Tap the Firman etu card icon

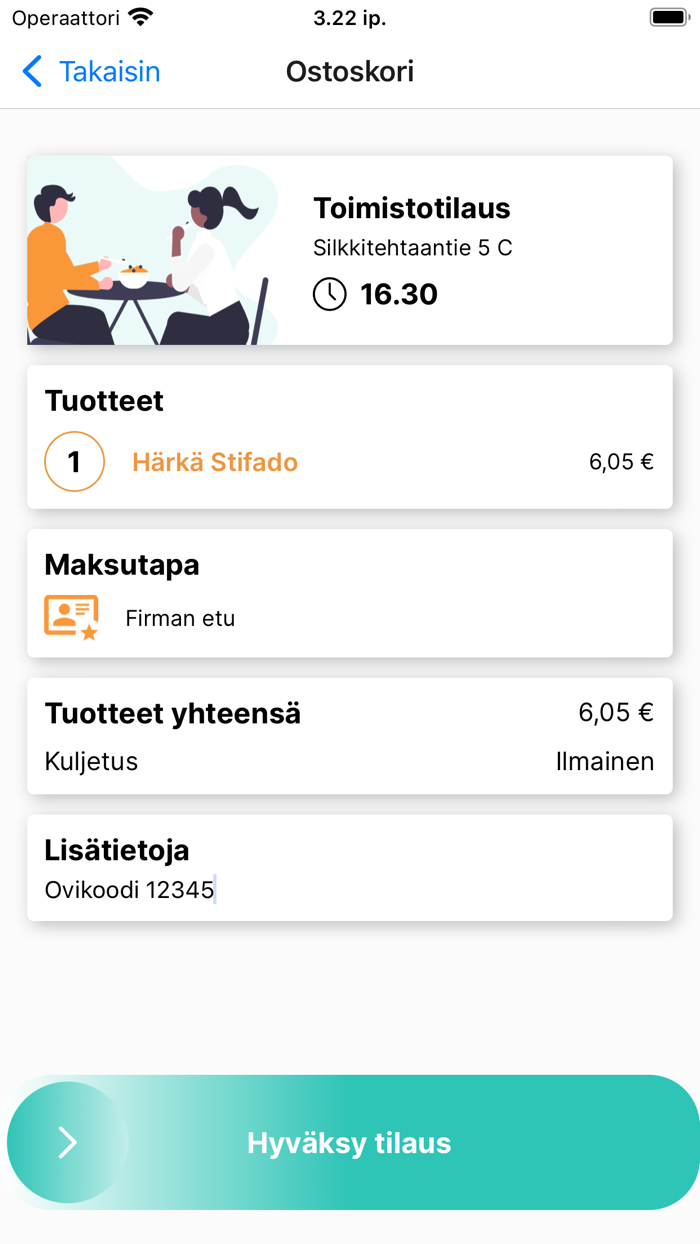tap(71, 617)
